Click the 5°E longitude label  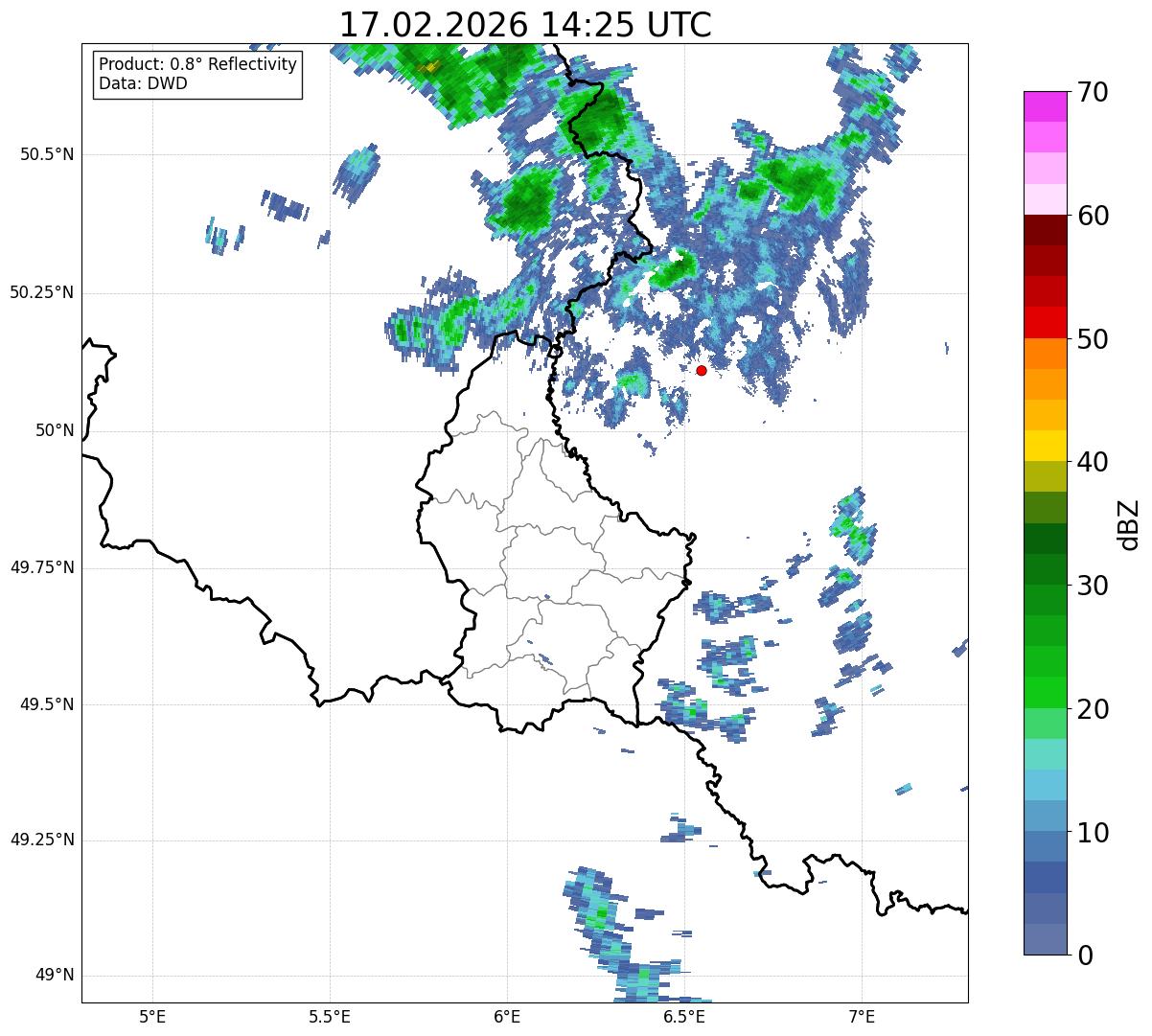[x=152, y=1016]
